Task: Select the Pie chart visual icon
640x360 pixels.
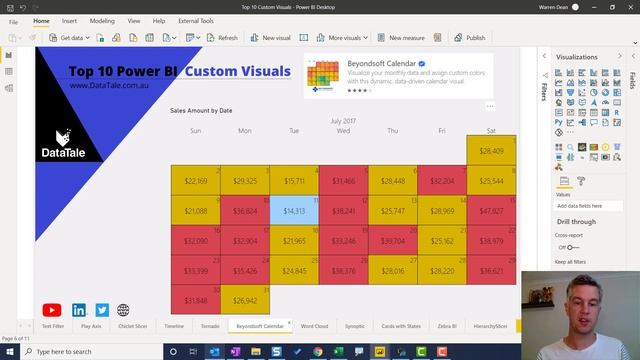Action: point(593,93)
